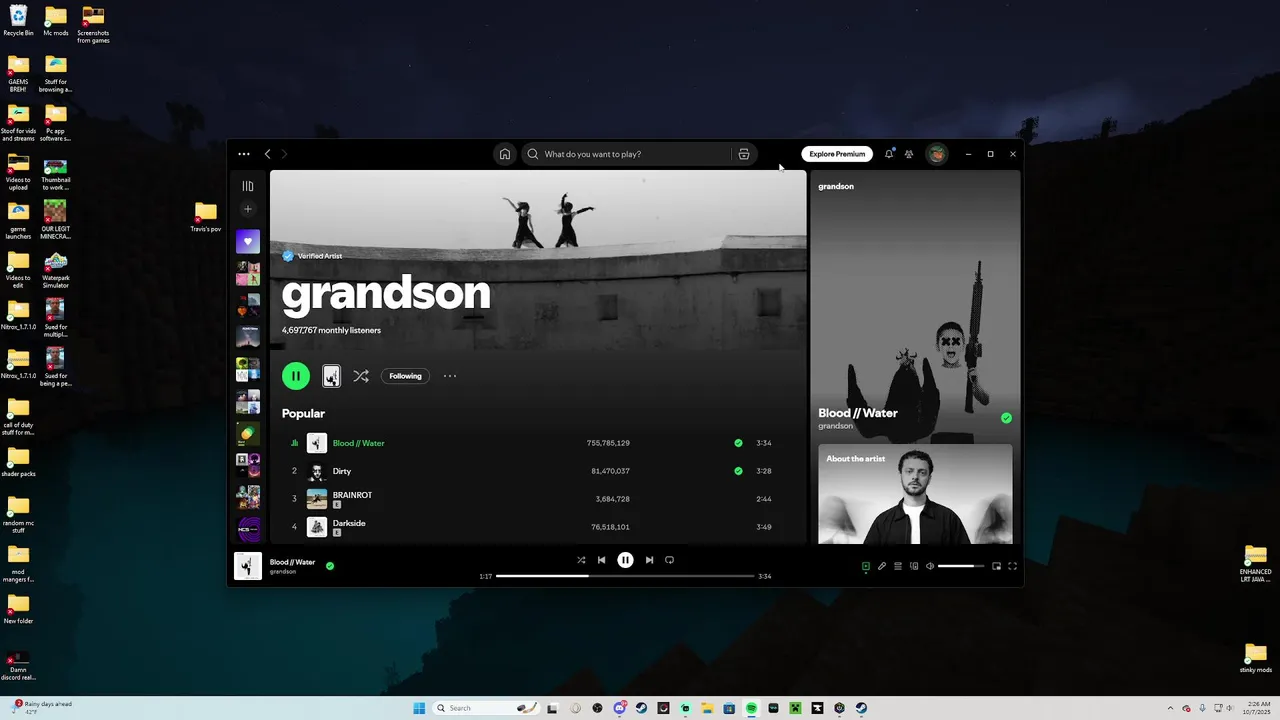Open grandson artist link in player bar
The image size is (1280, 720).
click(x=283, y=572)
